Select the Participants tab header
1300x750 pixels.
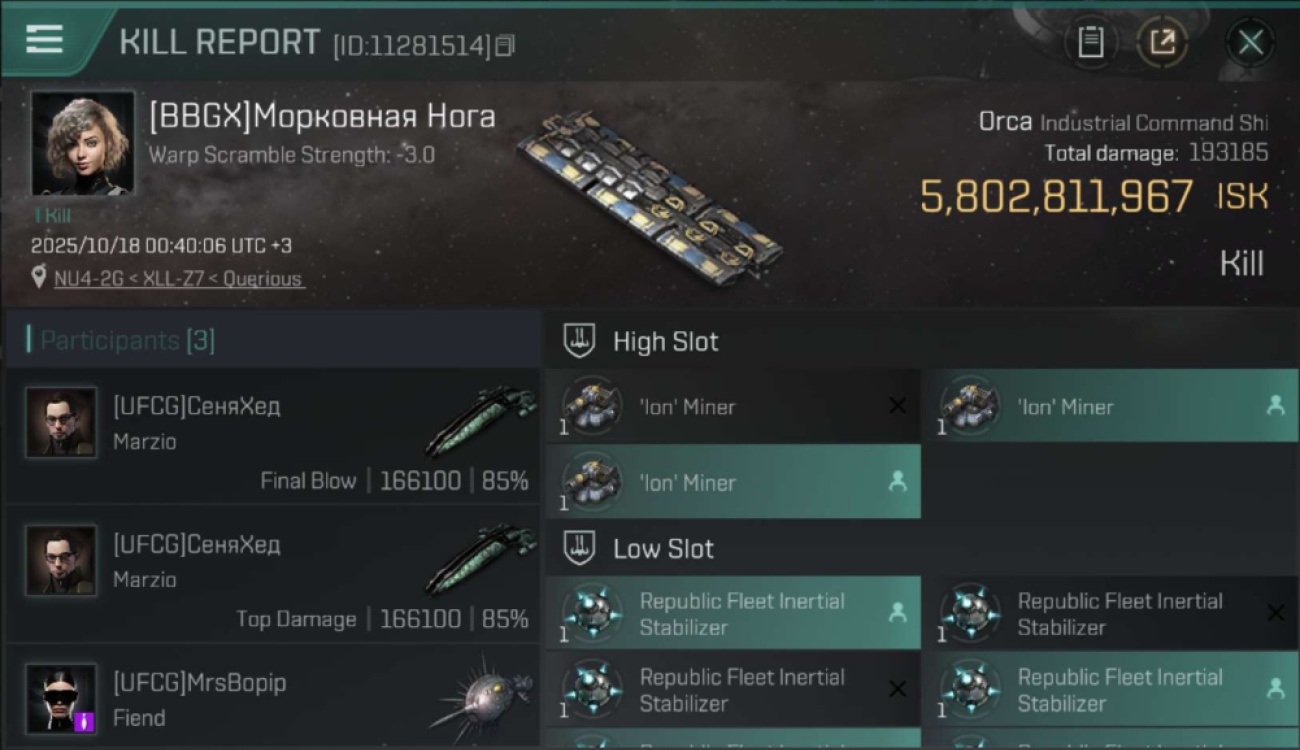click(127, 340)
